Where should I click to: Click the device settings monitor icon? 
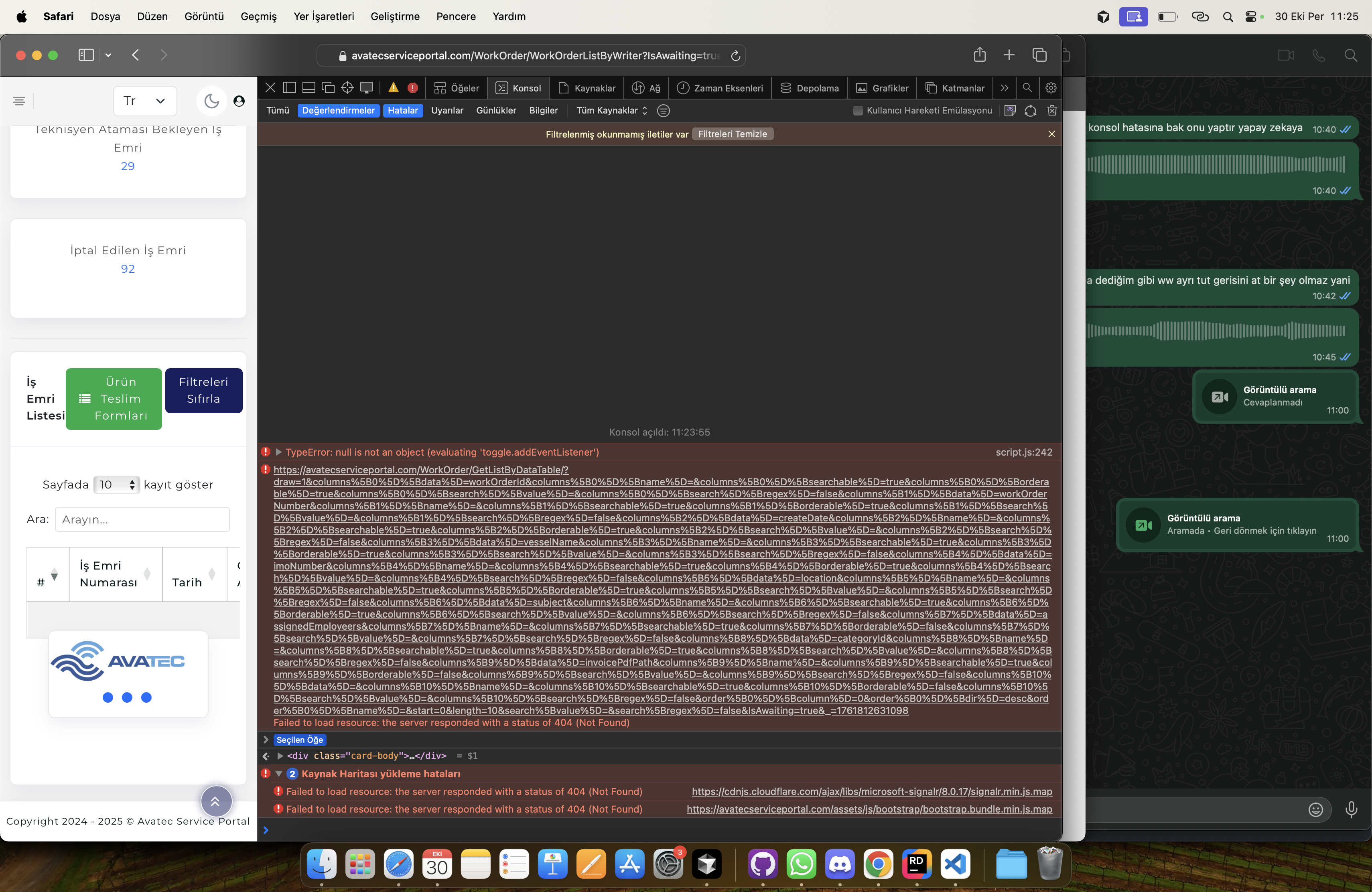(x=367, y=87)
